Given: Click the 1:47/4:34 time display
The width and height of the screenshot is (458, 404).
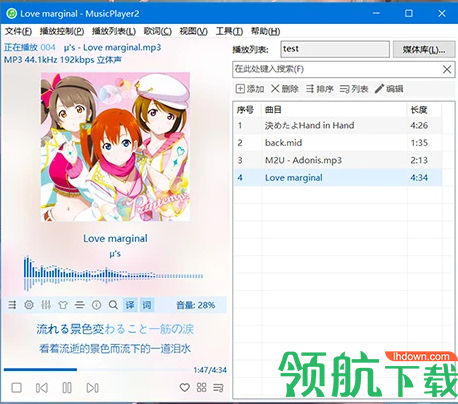Looking at the screenshot, I should coord(210,370).
